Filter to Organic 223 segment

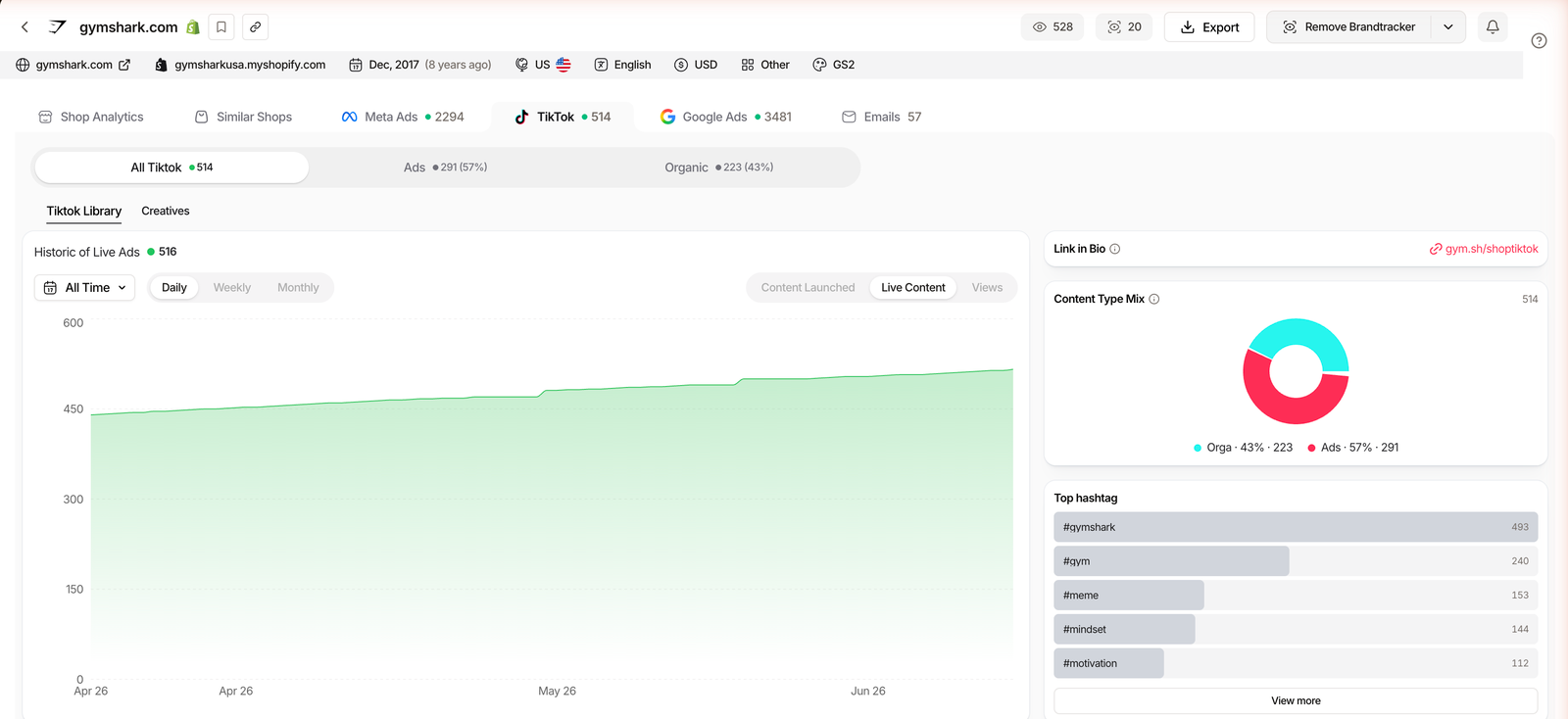click(x=719, y=168)
